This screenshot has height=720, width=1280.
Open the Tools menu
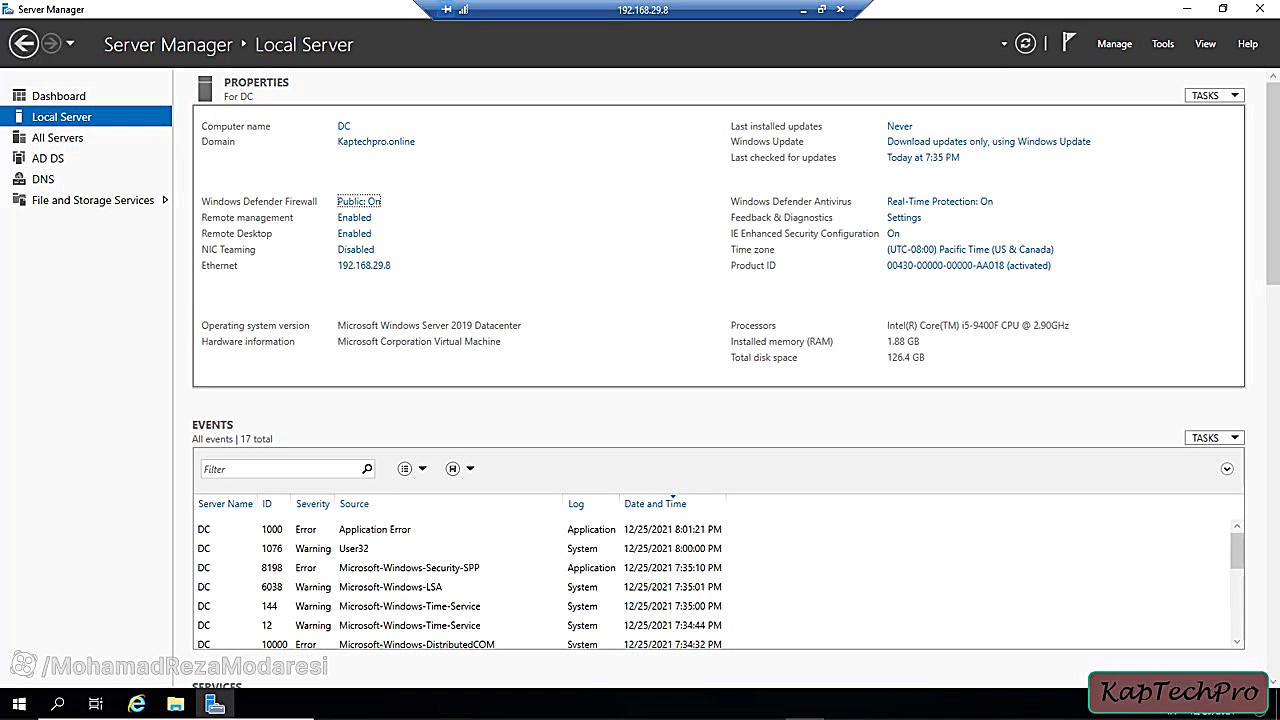point(1163,44)
